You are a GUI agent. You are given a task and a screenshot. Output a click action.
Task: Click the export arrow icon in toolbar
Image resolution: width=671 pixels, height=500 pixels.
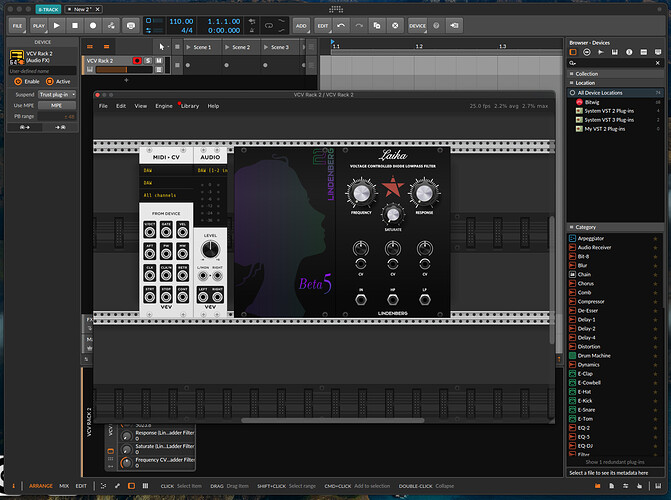[x=454, y=26]
